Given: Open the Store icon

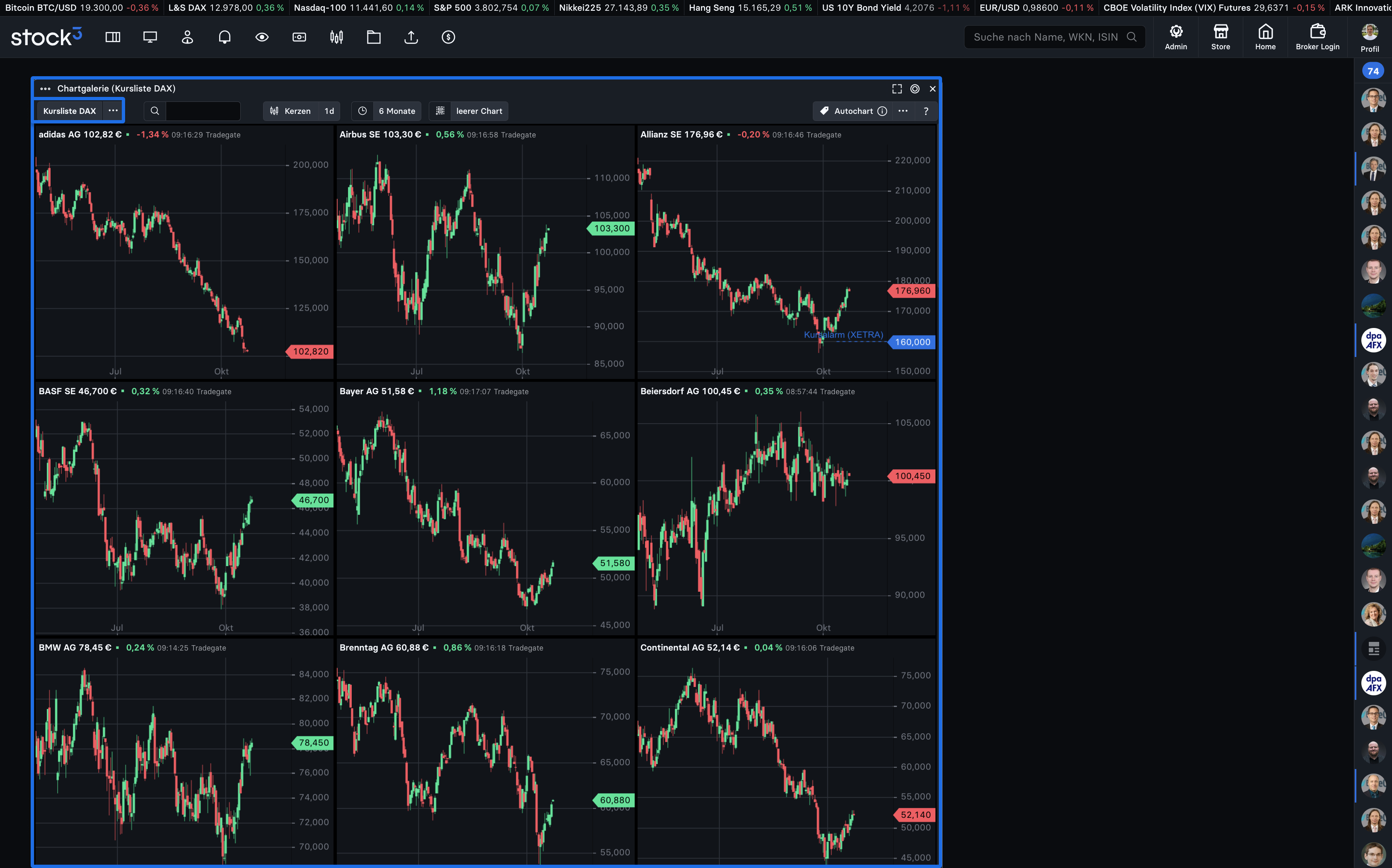Looking at the screenshot, I should pyautogui.click(x=1220, y=37).
